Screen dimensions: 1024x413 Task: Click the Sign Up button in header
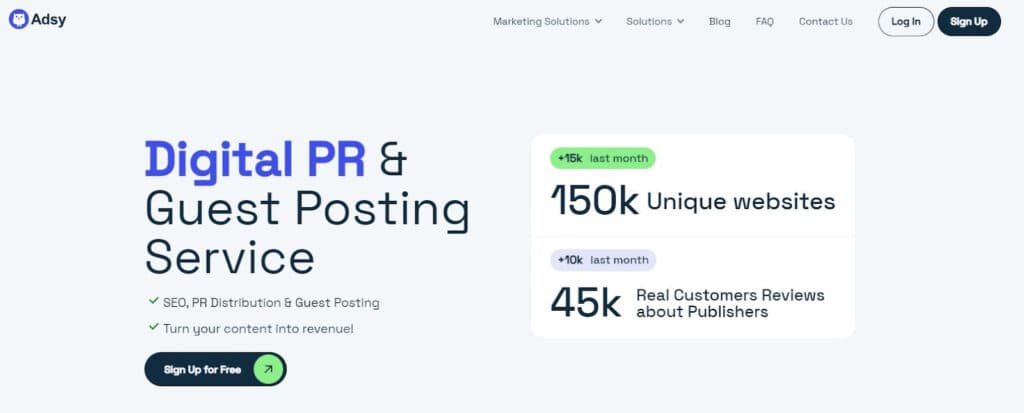coord(968,21)
